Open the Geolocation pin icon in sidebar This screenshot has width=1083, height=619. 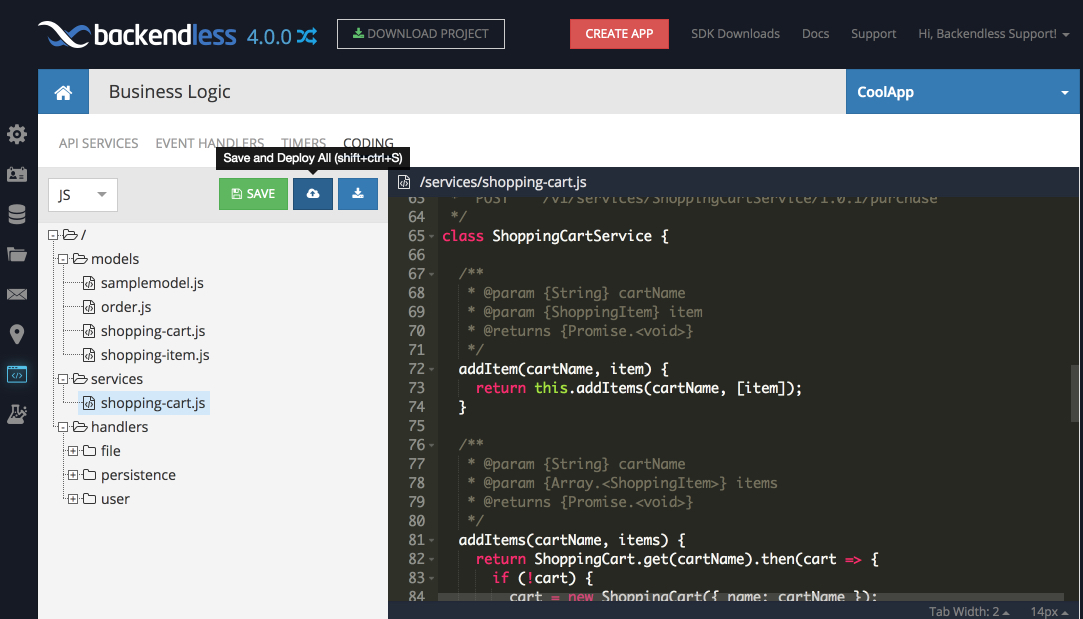tap(17, 334)
